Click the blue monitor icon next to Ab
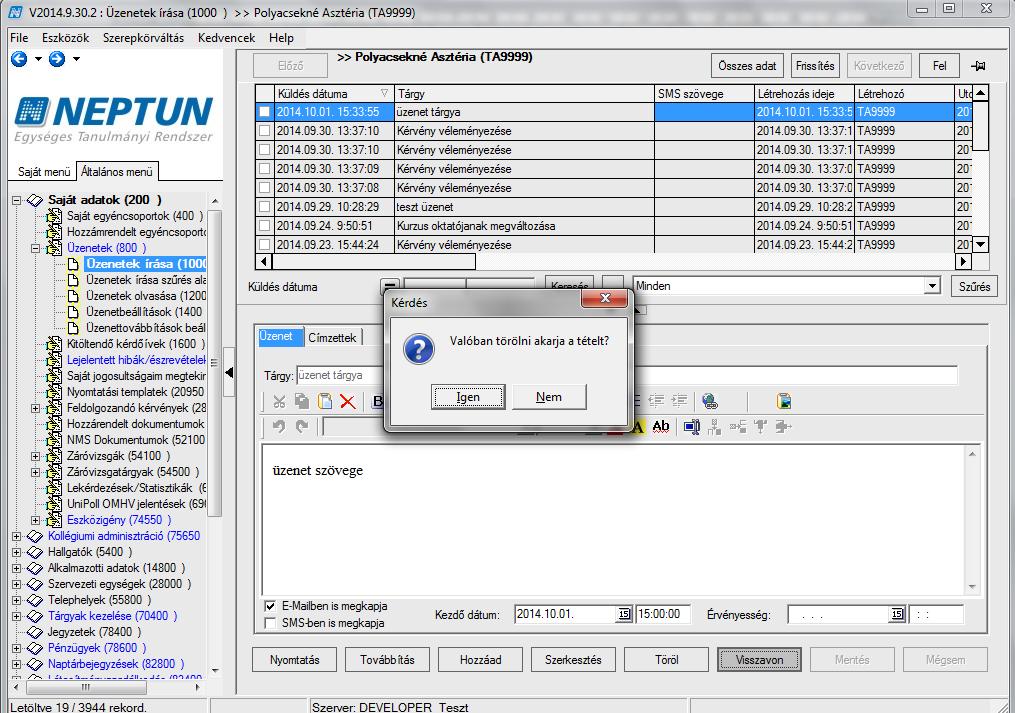This screenshot has height=713, width=1015. (691, 426)
